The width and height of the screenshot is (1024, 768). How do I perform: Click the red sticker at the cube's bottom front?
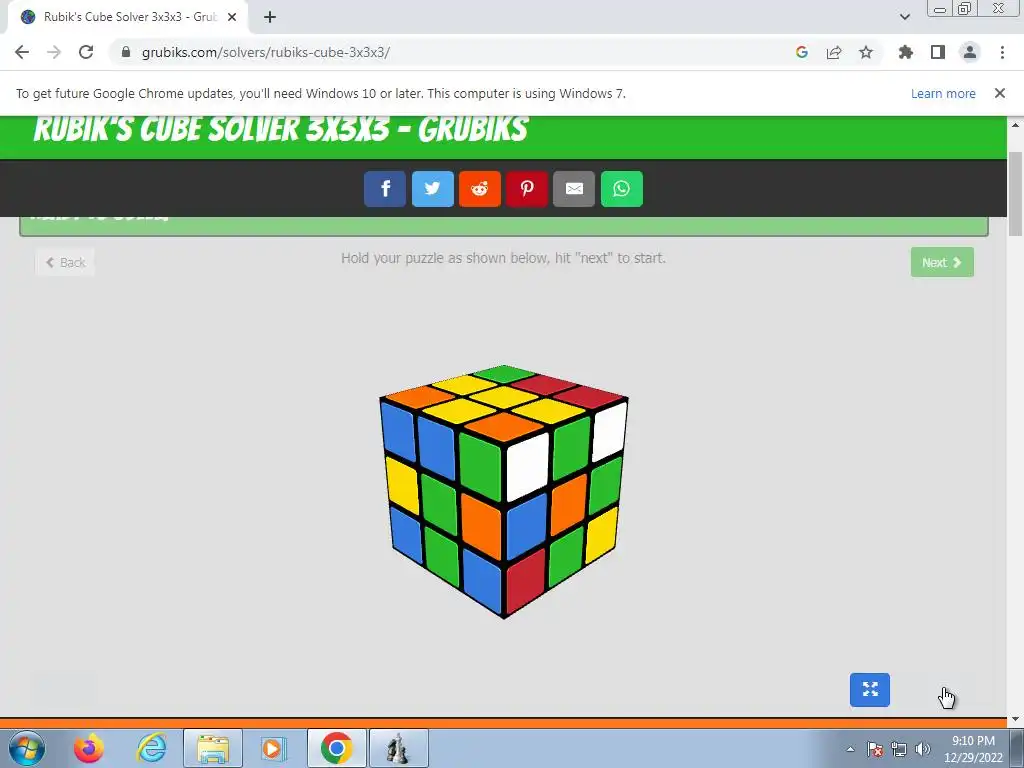[525, 581]
